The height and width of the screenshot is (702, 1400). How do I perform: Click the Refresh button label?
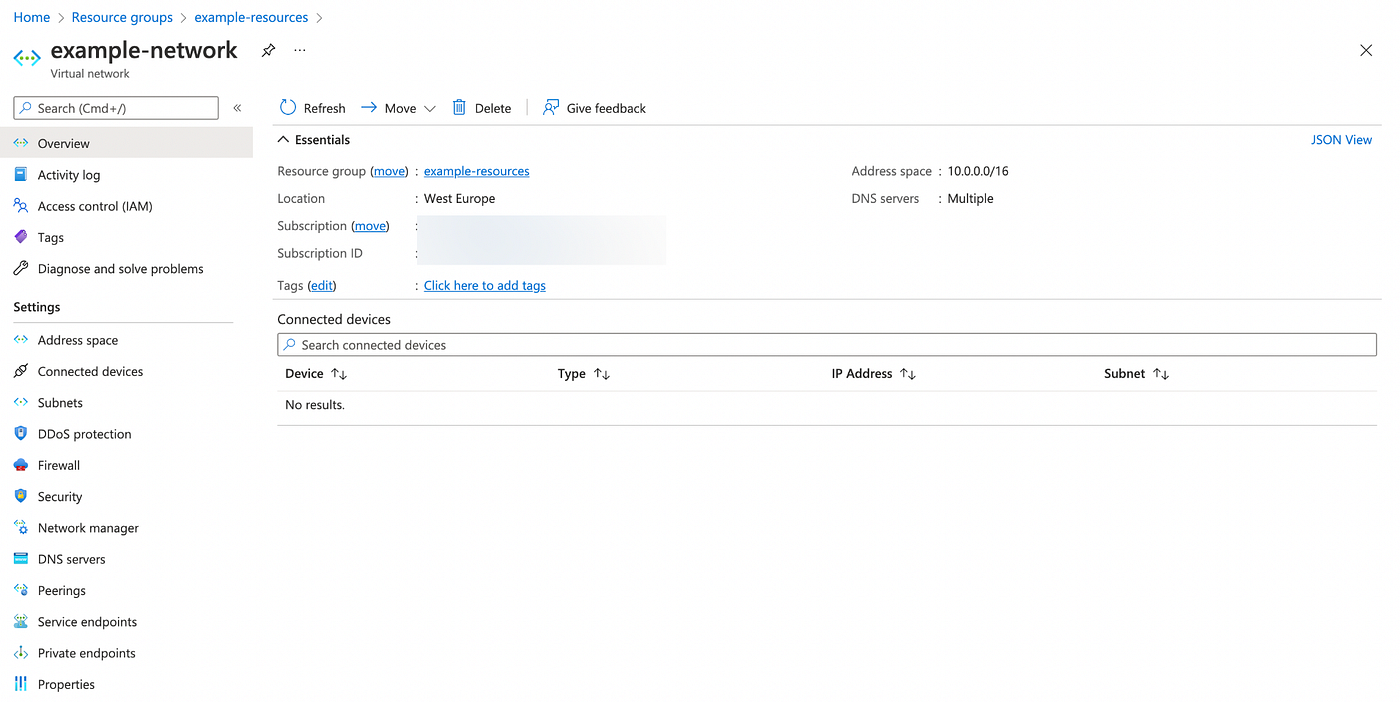point(325,108)
